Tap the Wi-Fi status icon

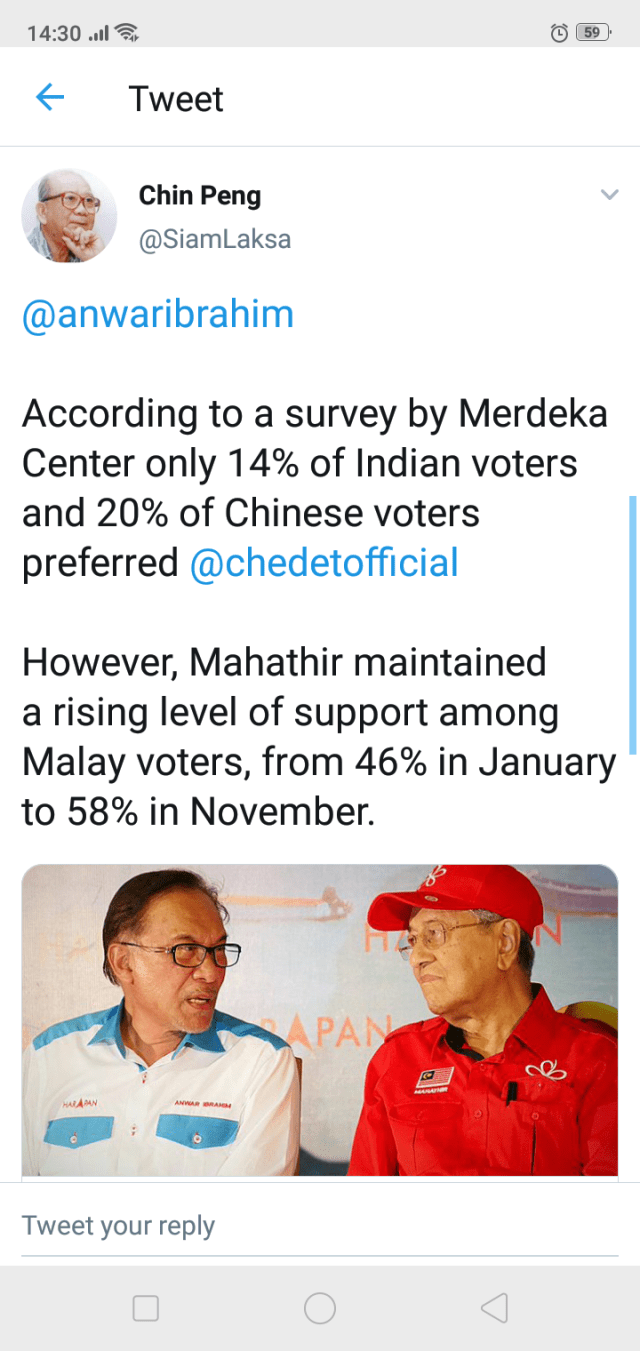[x=127, y=33]
